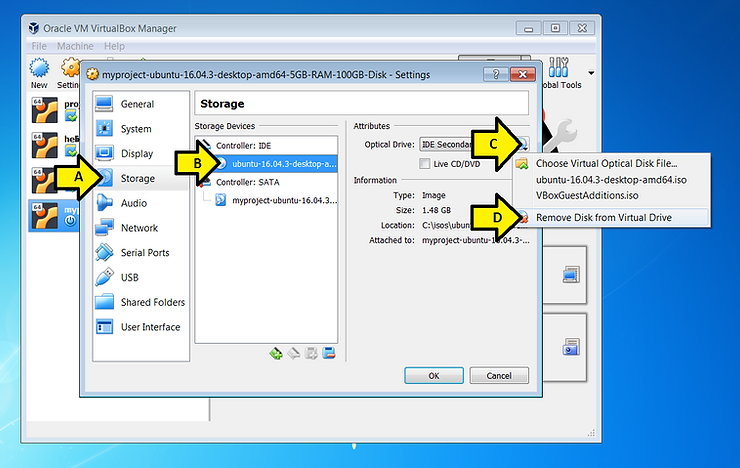The image size is (740, 468).
Task: Minimize the VirtualBox Manager window
Action: point(529,28)
